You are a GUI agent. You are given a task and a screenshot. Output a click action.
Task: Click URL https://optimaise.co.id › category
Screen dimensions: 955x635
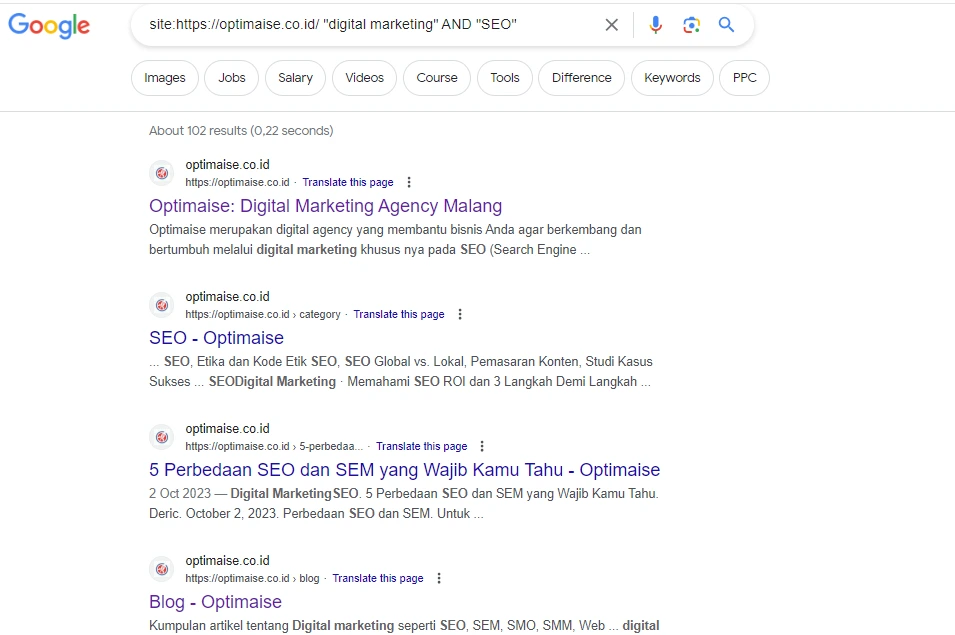263,314
